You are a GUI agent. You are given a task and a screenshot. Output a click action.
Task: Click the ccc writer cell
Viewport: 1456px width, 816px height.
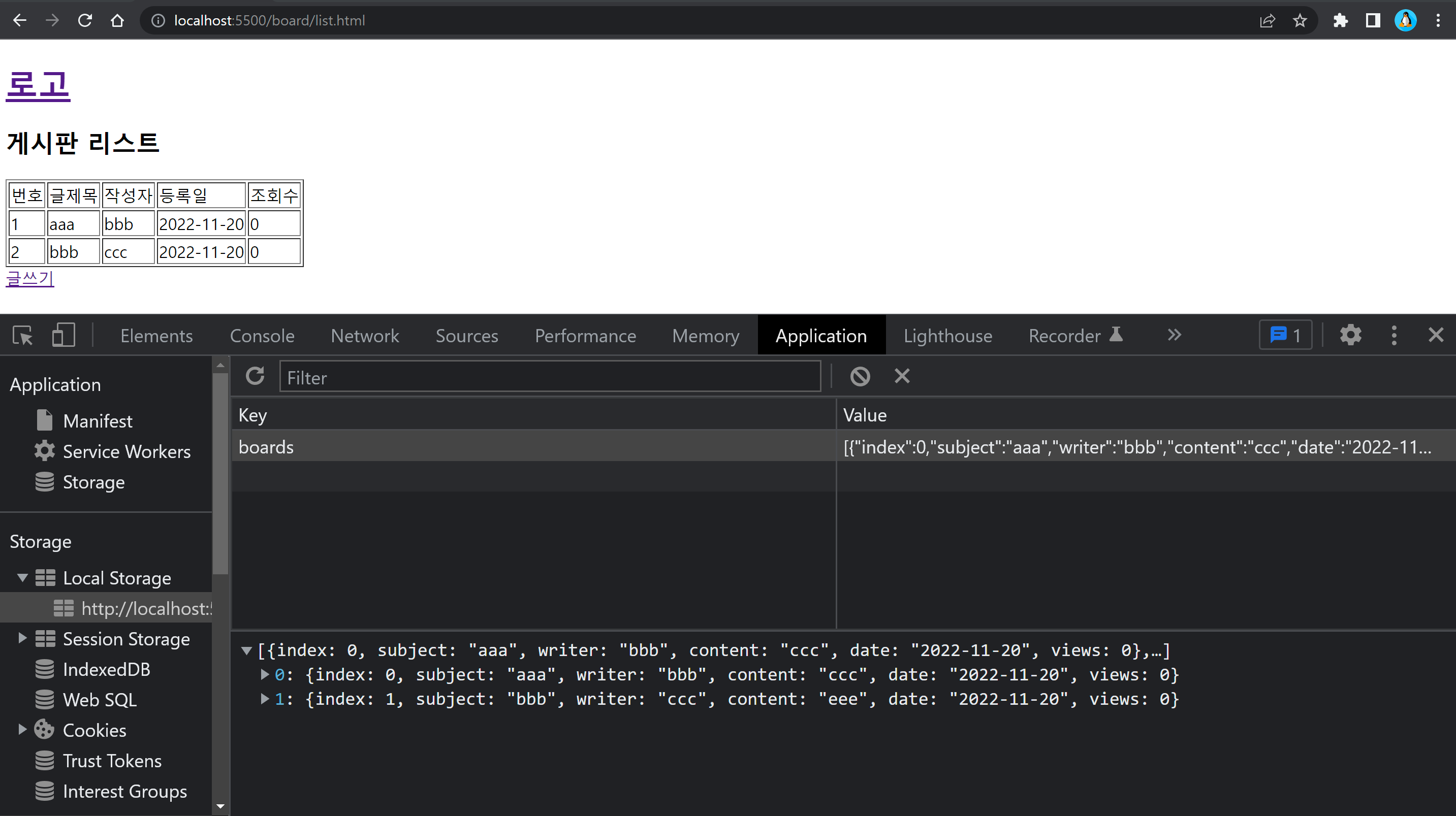[129, 251]
